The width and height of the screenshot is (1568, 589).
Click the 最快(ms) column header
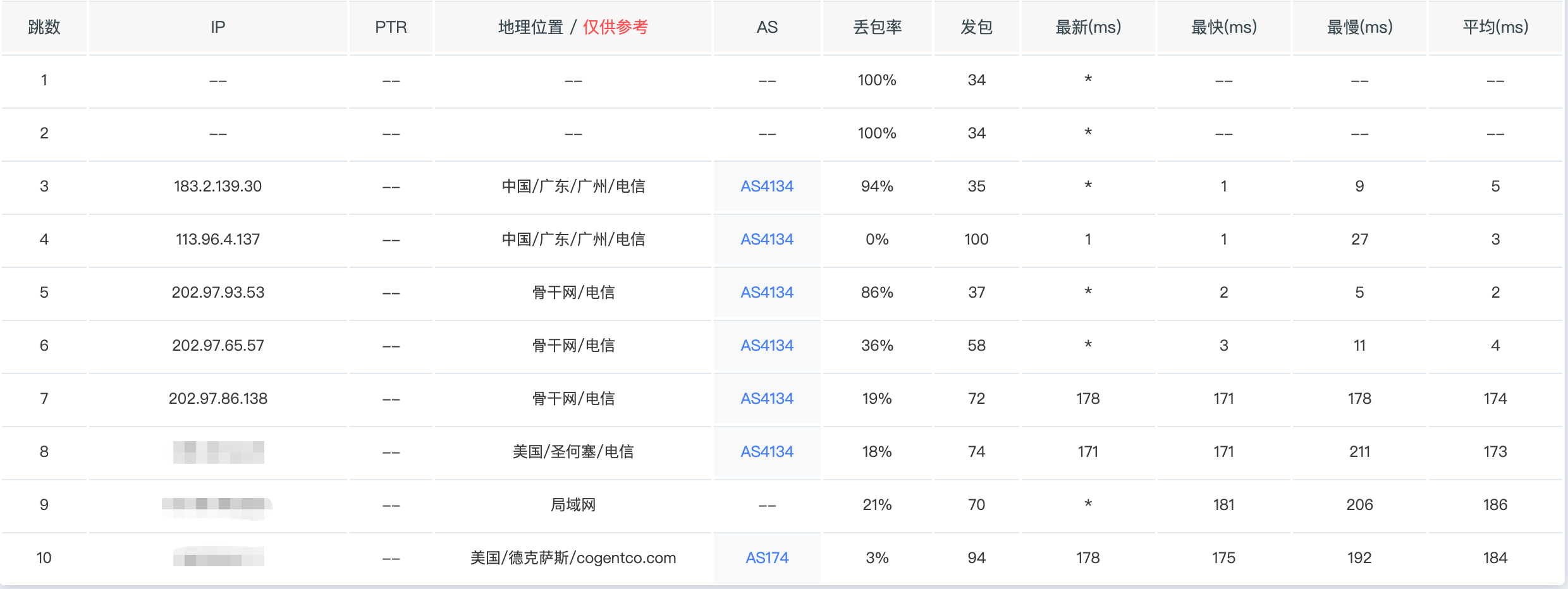point(1224,27)
